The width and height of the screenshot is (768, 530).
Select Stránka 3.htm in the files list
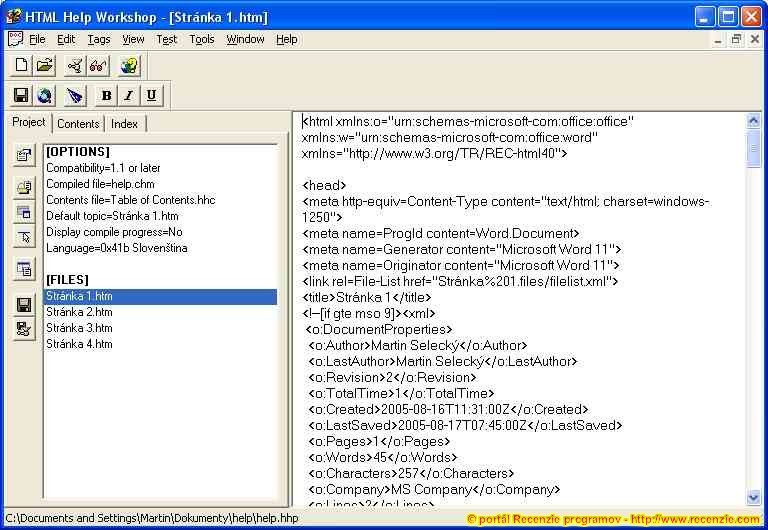click(79, 328)
